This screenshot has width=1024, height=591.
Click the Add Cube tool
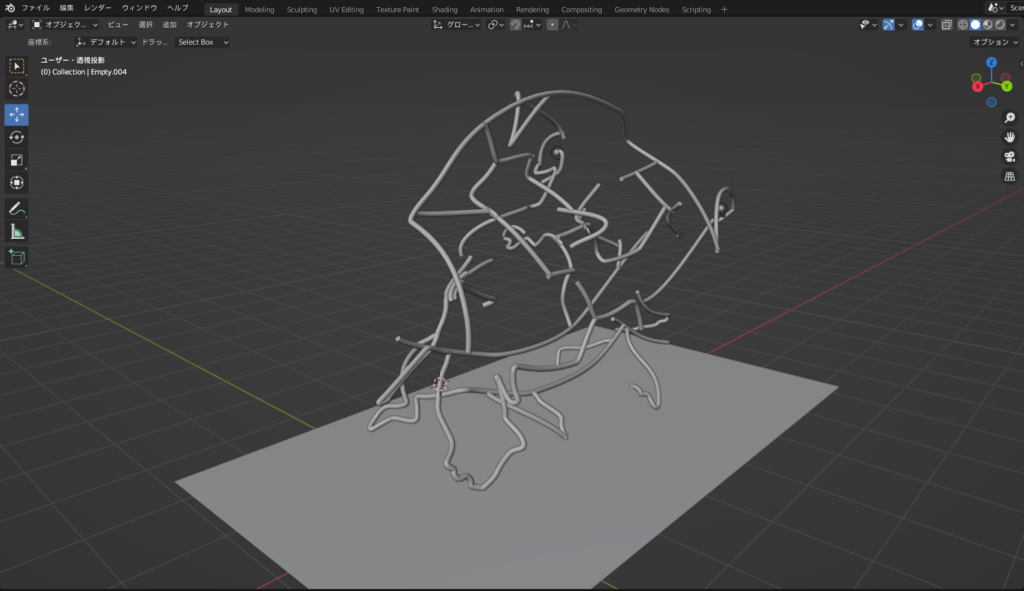point(17,257)
